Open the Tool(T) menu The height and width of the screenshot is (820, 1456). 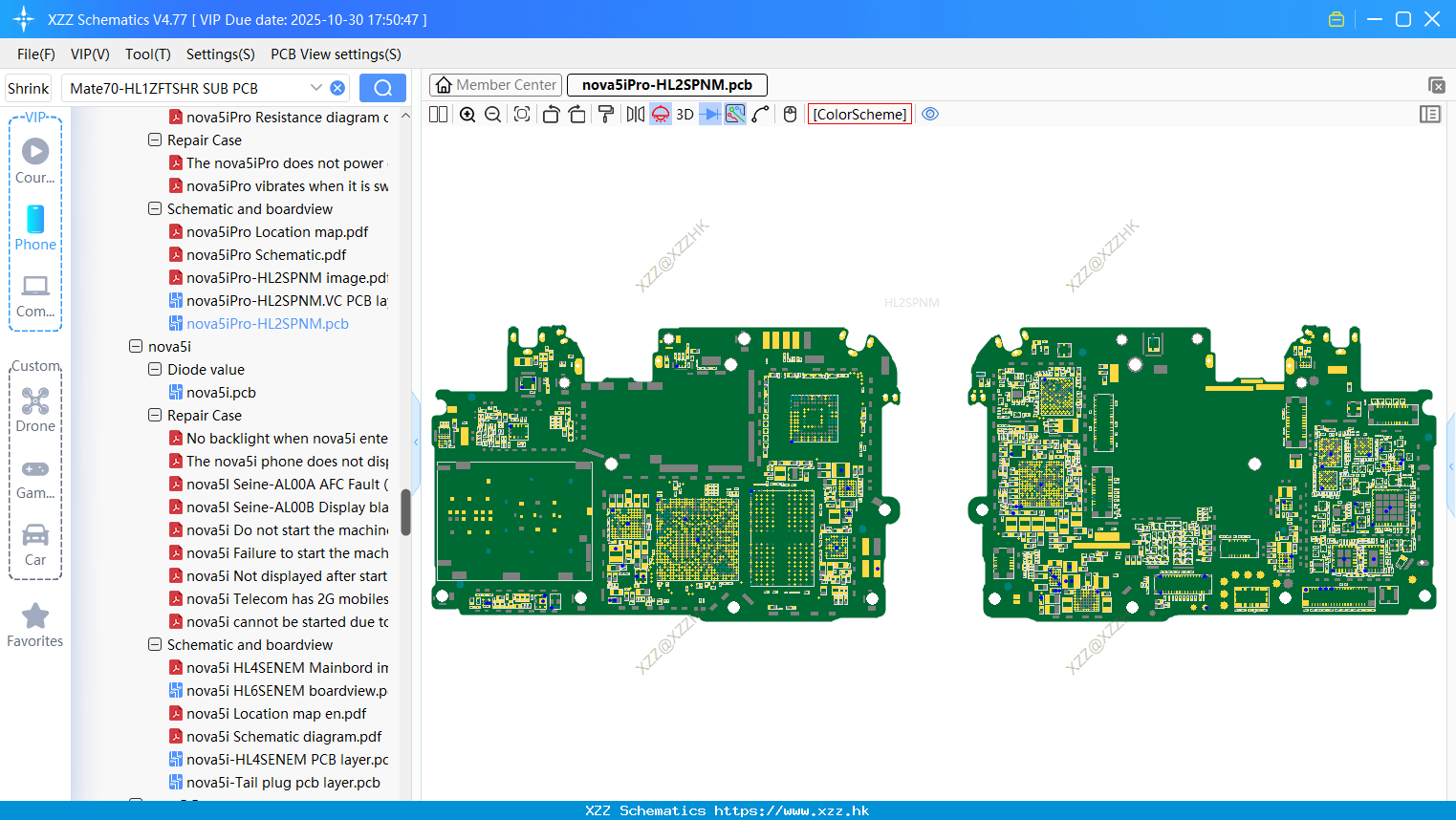(x=148, y=54)
